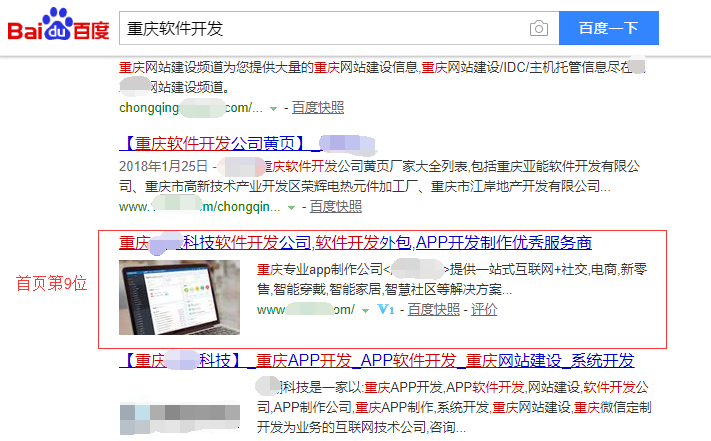This screenshot has height=441, width=711.
Task: Click the 评价 link
Action: (484, 310)
